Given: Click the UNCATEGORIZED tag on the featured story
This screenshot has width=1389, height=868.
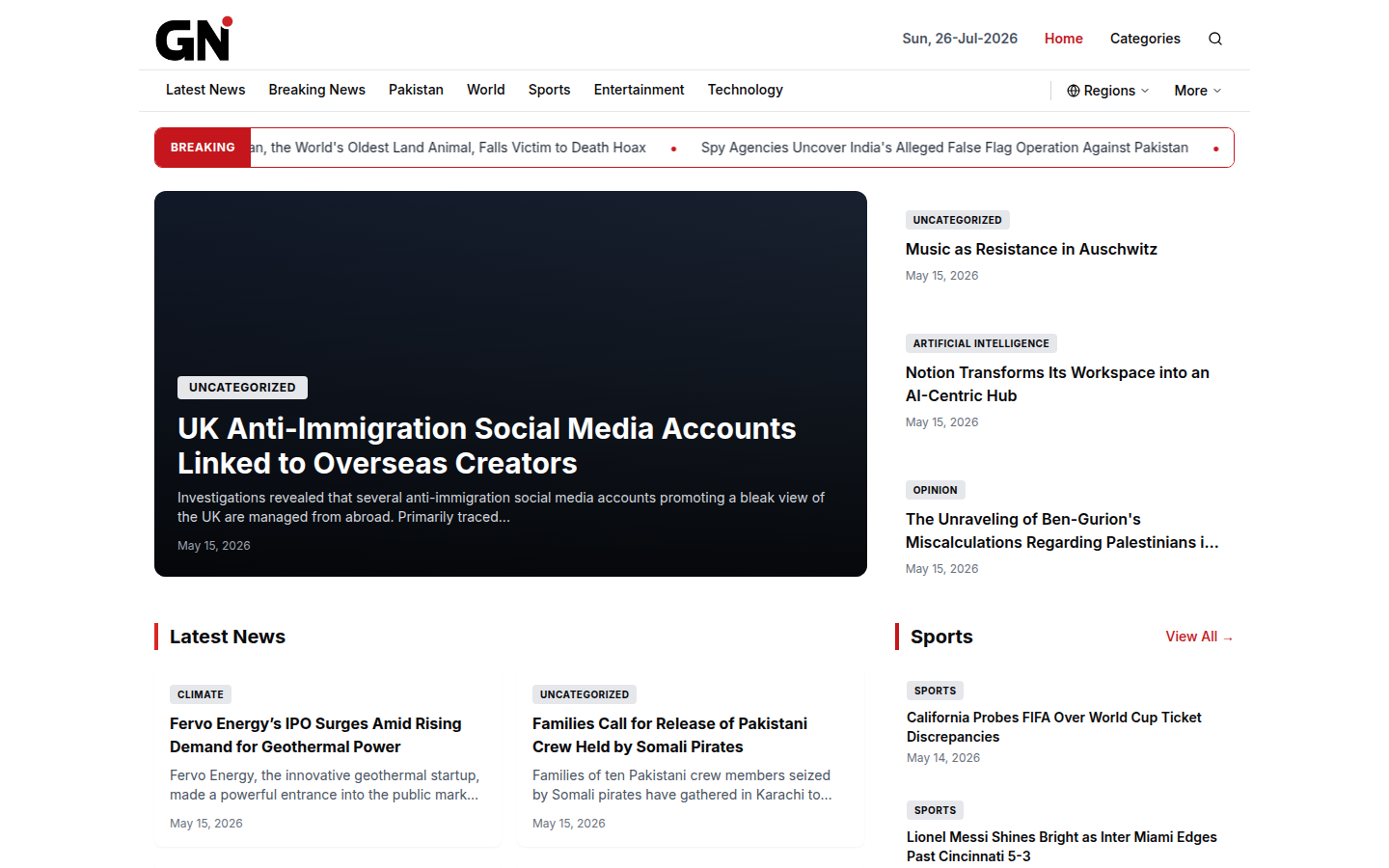Looking at the screenshot, I should (242, 388).
